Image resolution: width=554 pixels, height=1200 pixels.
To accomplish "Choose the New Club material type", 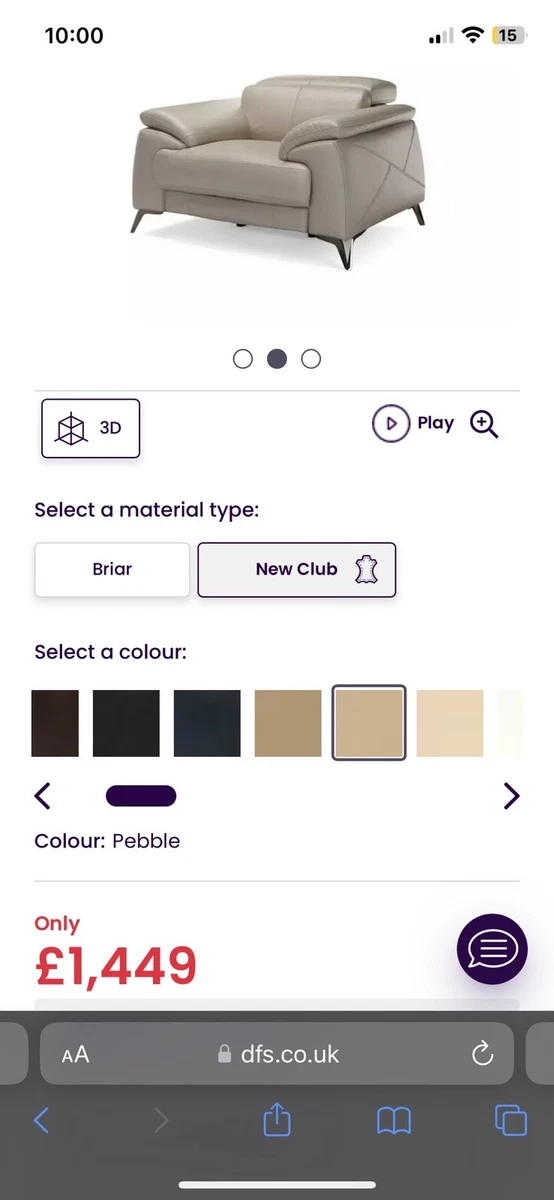I will (x=297, y=569).
